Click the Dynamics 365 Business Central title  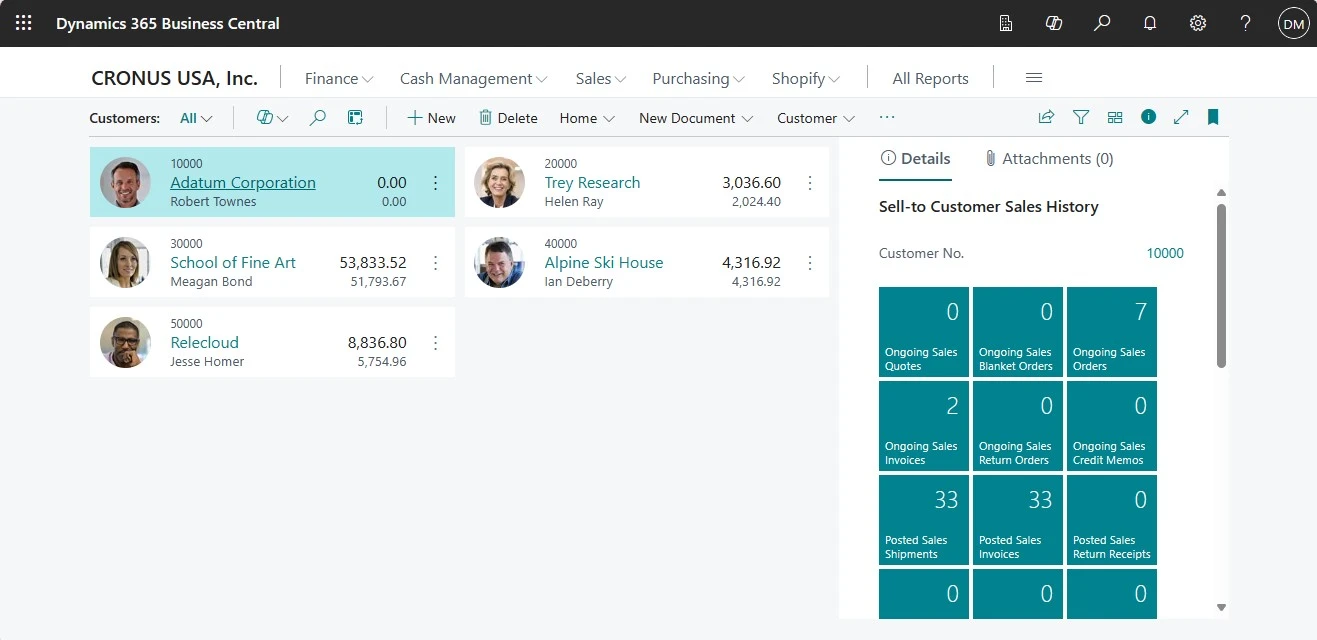click(x=168, y=23)
